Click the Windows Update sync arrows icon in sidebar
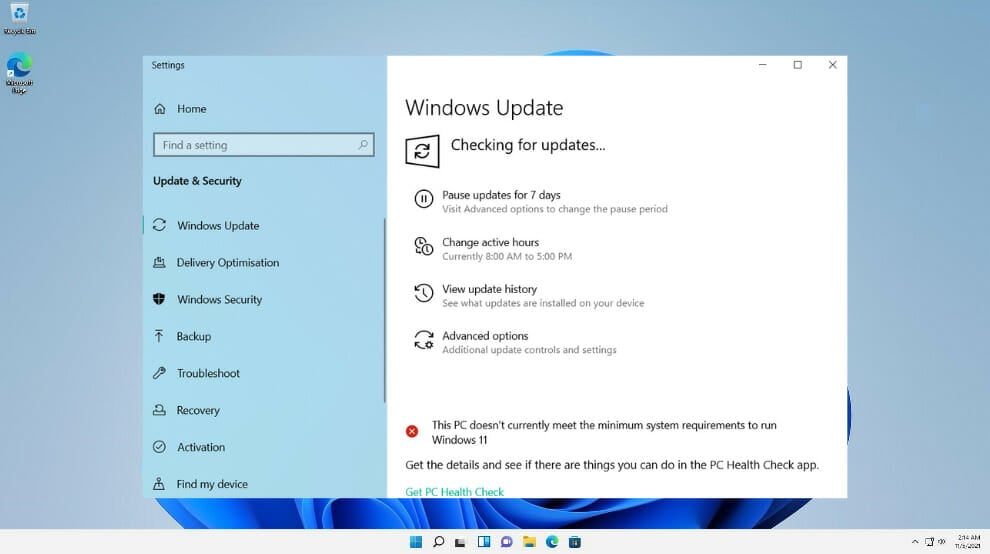Image resolution: width=990 pixels, height=554 pixels. [x=159, y=225]
